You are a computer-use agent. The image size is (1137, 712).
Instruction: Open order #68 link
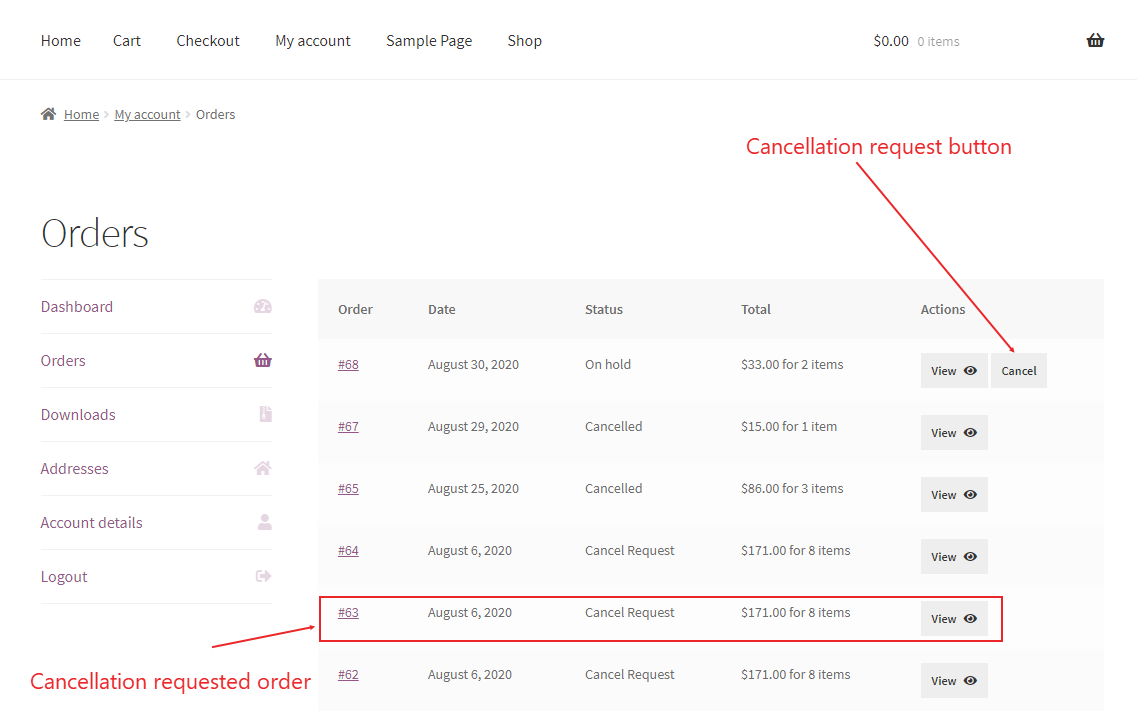pos(348,365)
